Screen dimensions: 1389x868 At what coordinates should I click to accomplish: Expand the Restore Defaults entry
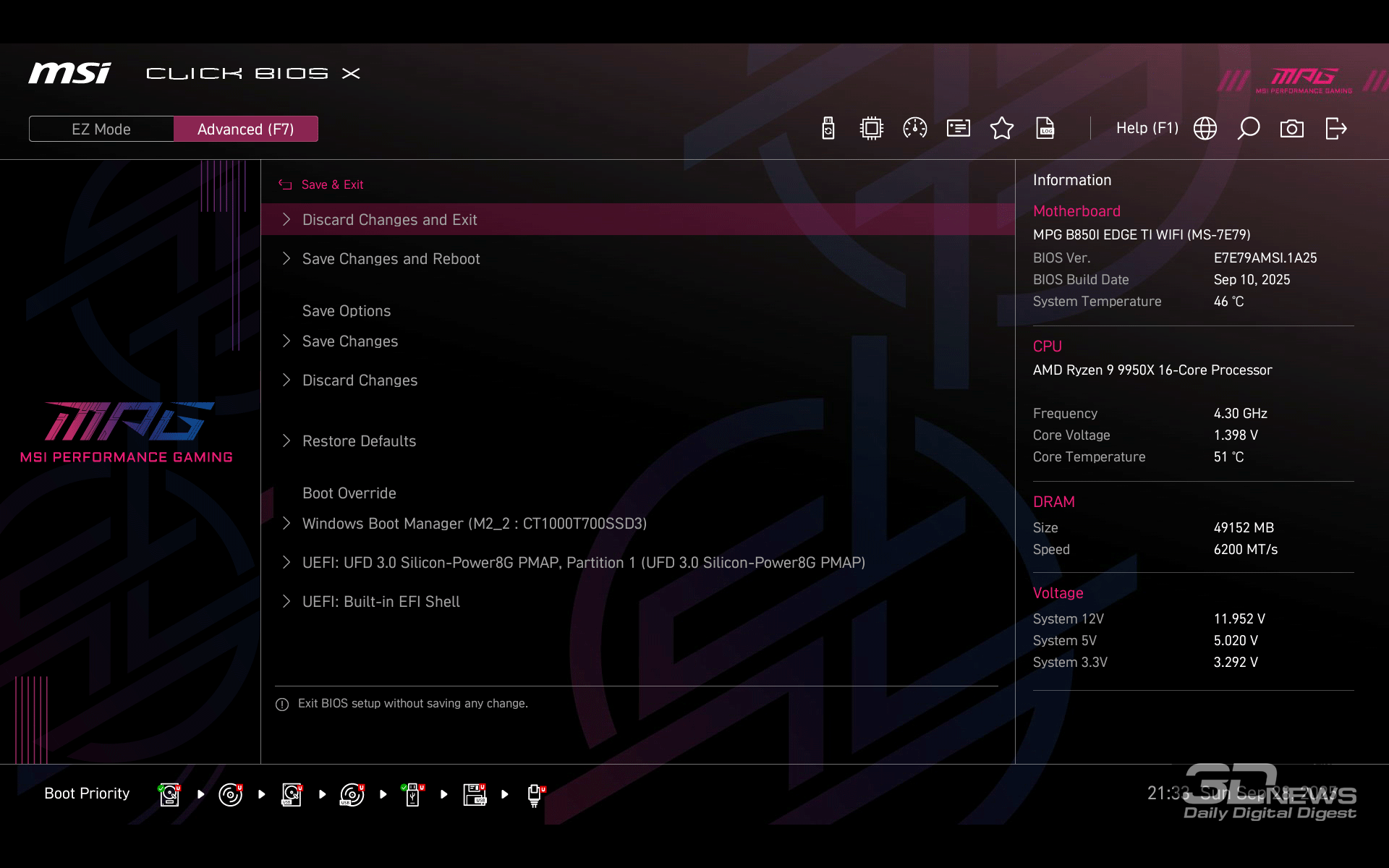(359, 441)
